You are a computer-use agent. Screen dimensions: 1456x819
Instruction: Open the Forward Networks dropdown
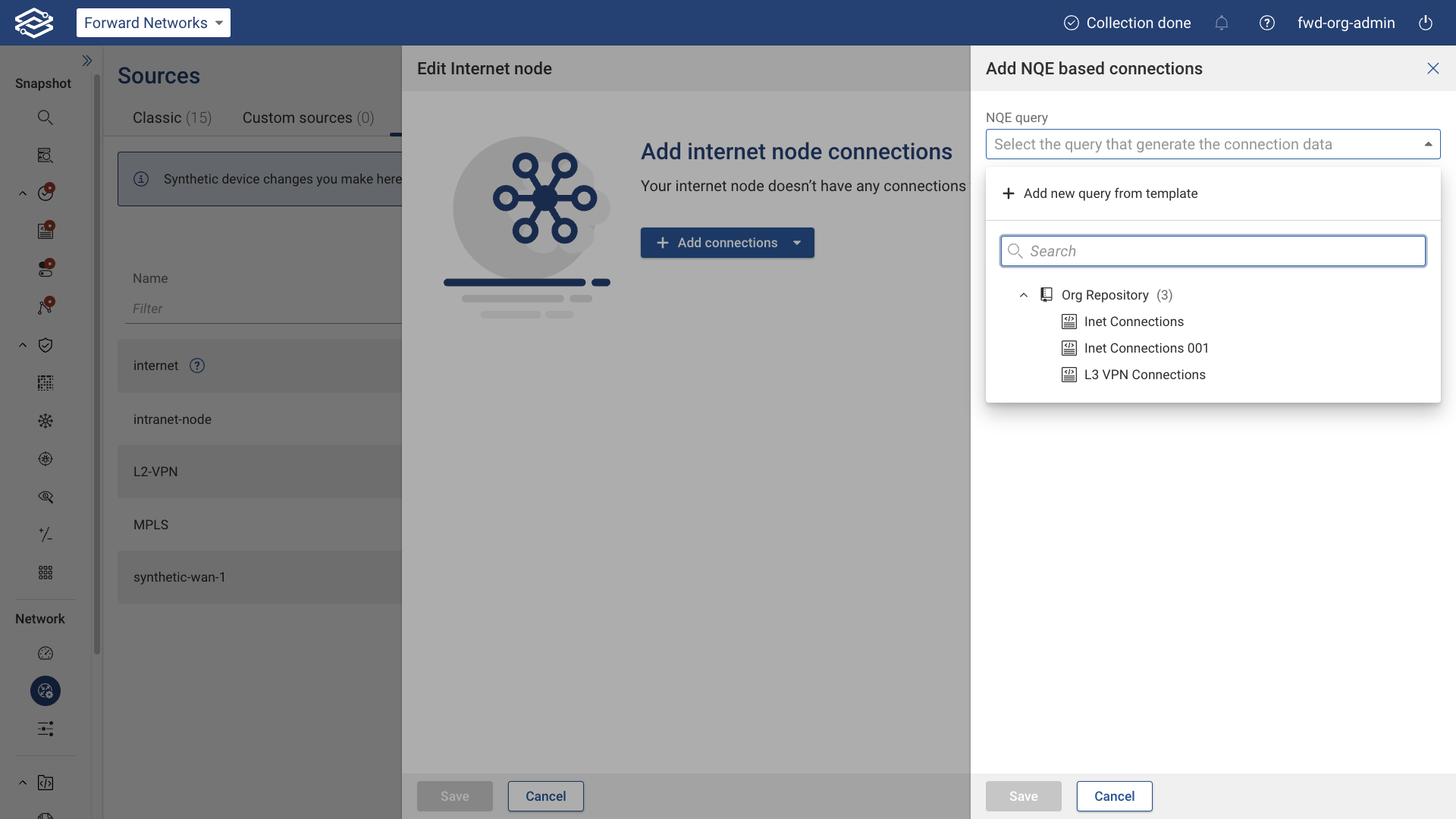pos(153,23)
